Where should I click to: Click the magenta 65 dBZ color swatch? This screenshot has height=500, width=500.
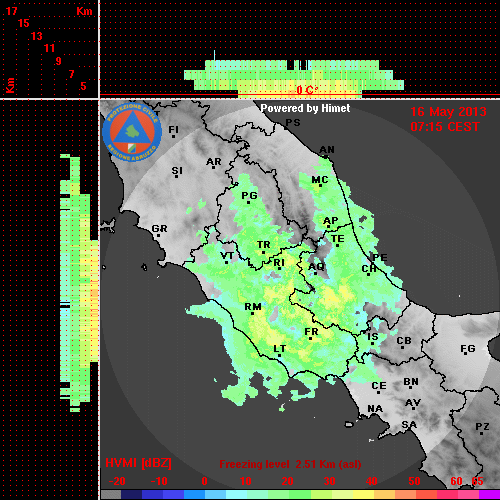coord(489,494)
